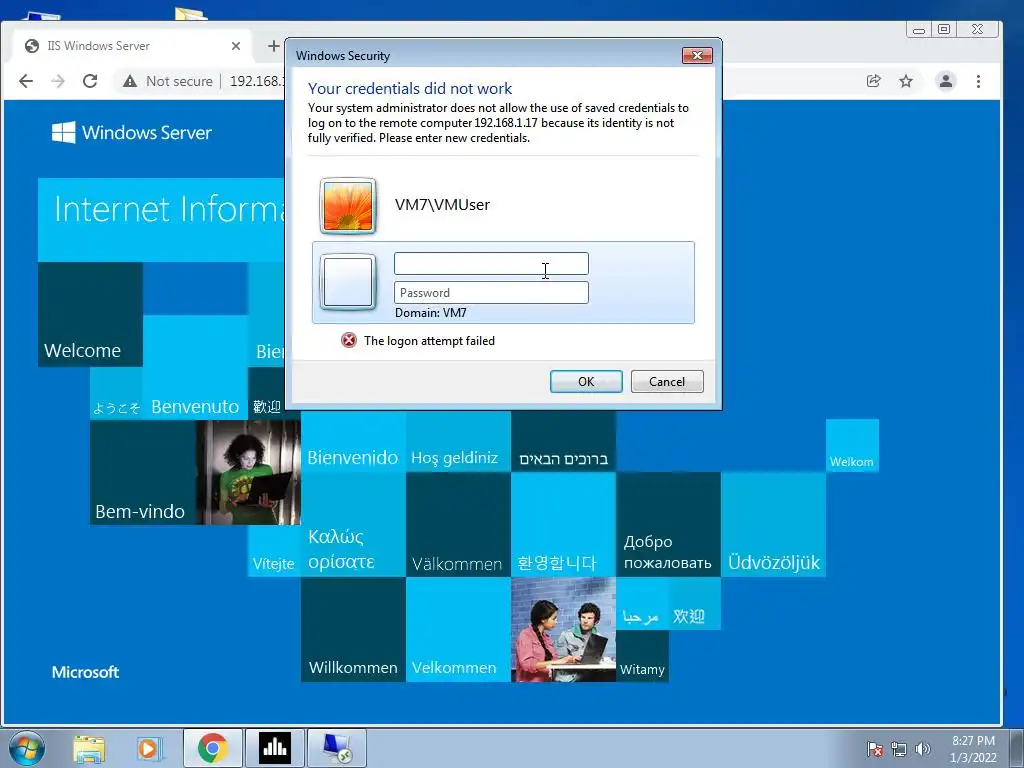The image size is (1024, 768).
Task: Click the Not secure warning icon
Action: (x=130, y=81)
